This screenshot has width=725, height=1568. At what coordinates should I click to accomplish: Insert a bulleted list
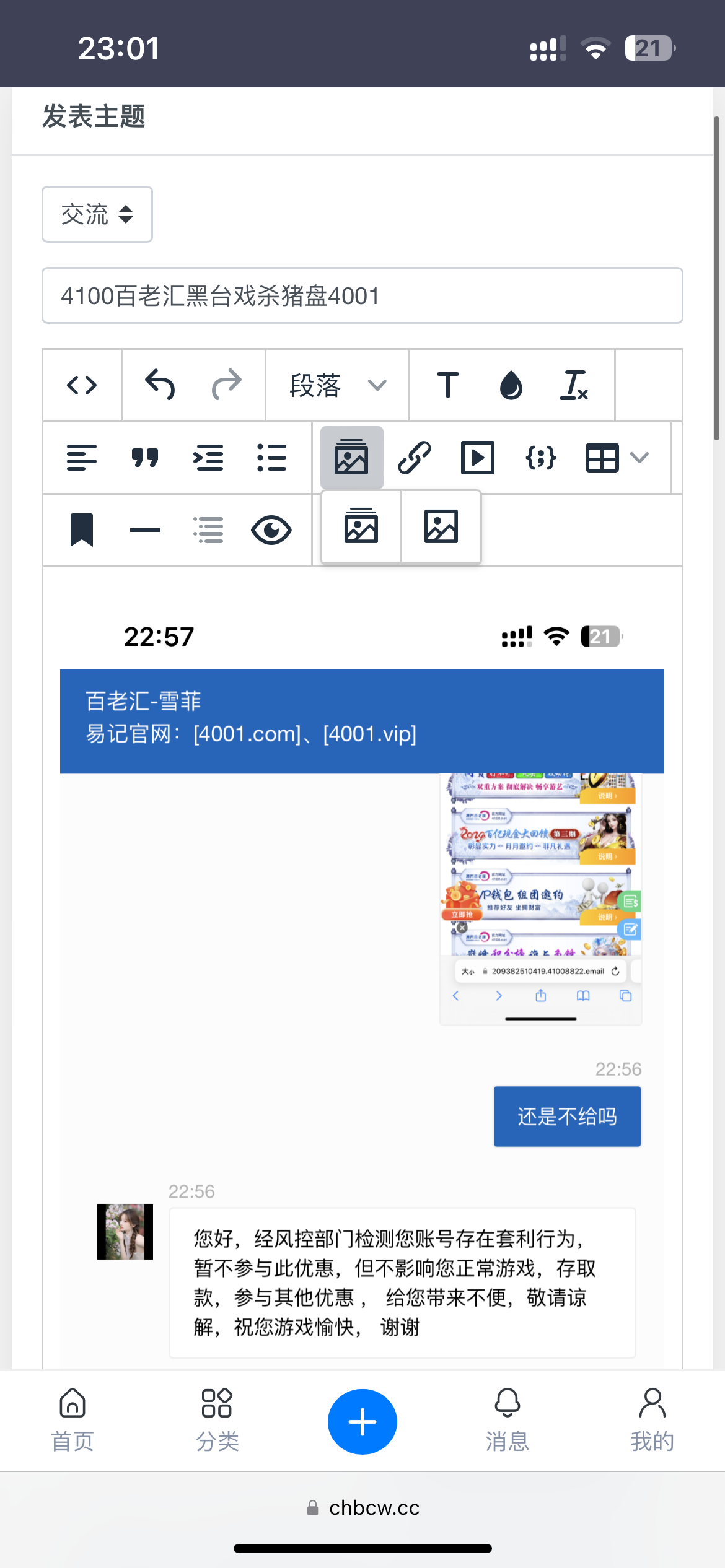271,458
